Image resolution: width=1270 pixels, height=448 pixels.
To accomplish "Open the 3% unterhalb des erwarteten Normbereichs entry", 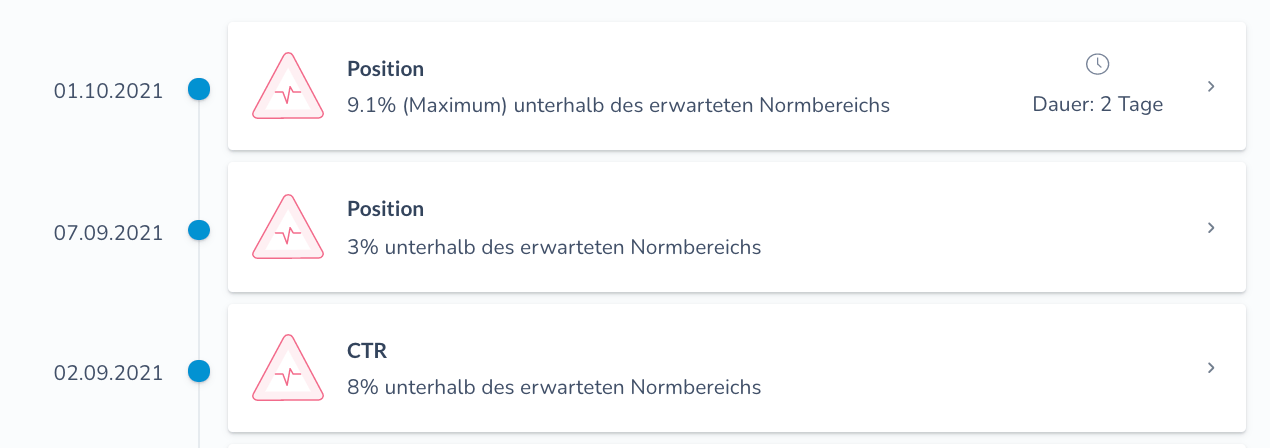I will pos(554,246).
